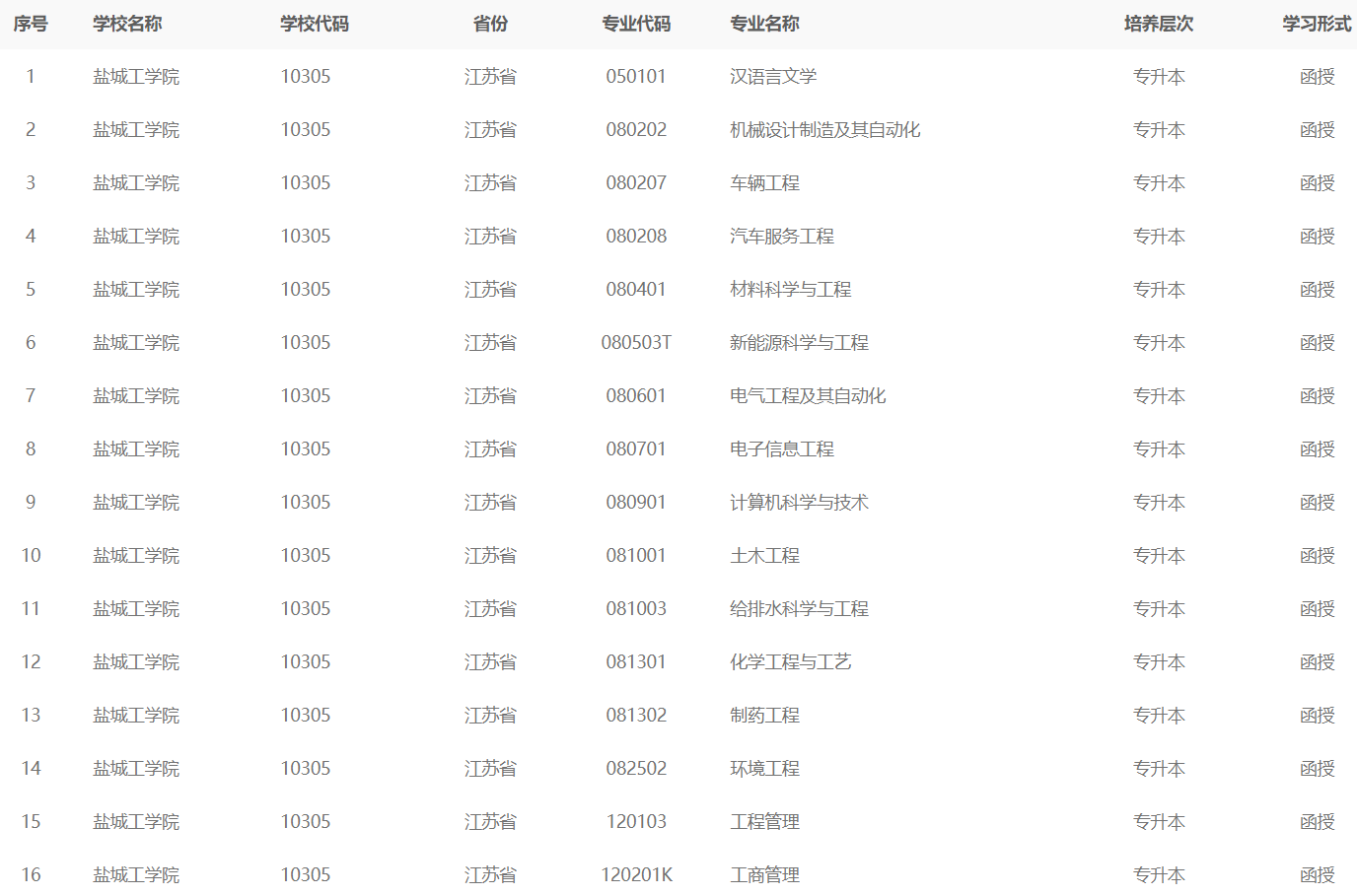Click the 学校名称 column header
1357x896 pixels.
pos(127,24)
